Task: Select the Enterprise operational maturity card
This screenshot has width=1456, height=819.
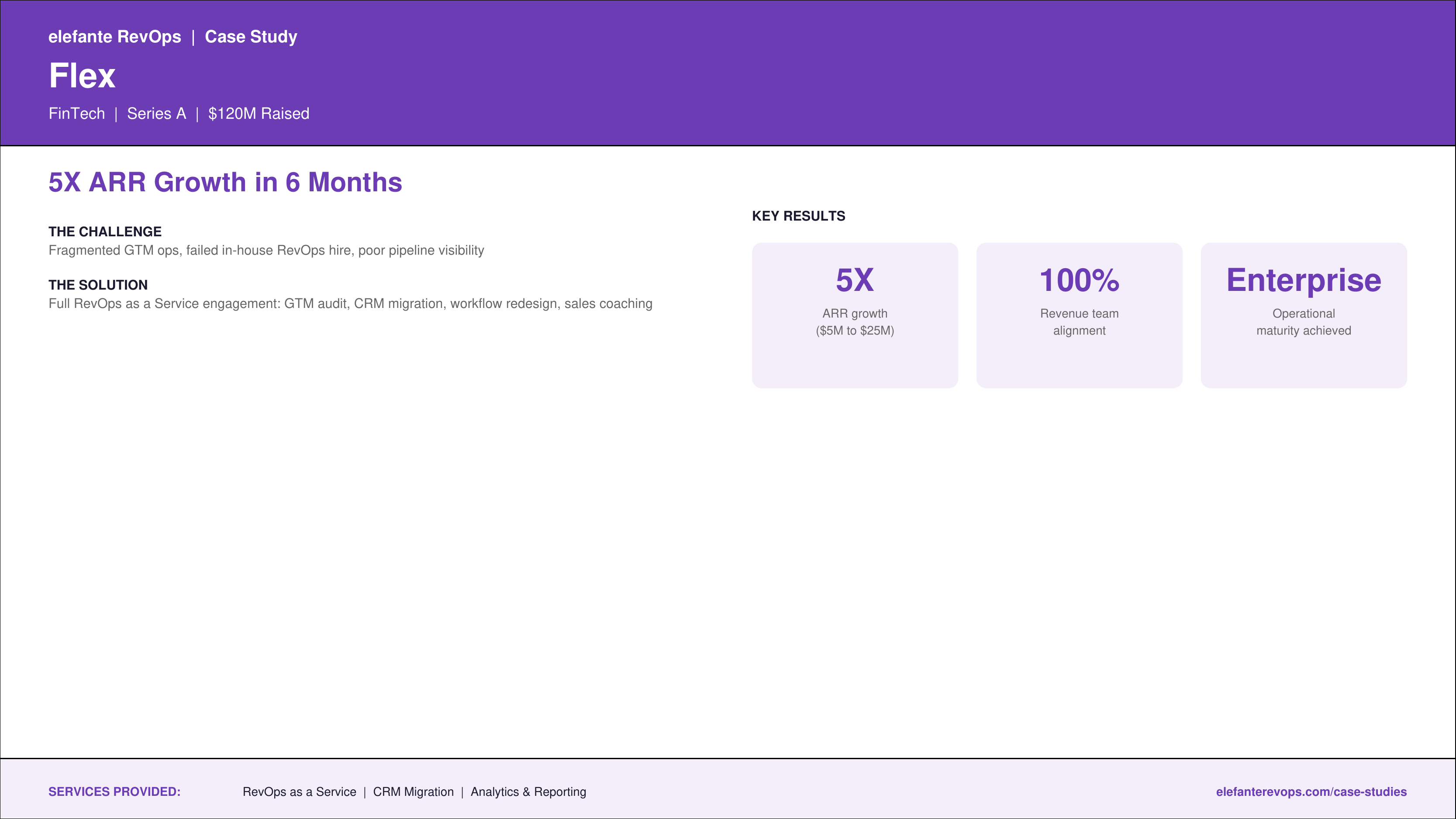Action: 1304,315
